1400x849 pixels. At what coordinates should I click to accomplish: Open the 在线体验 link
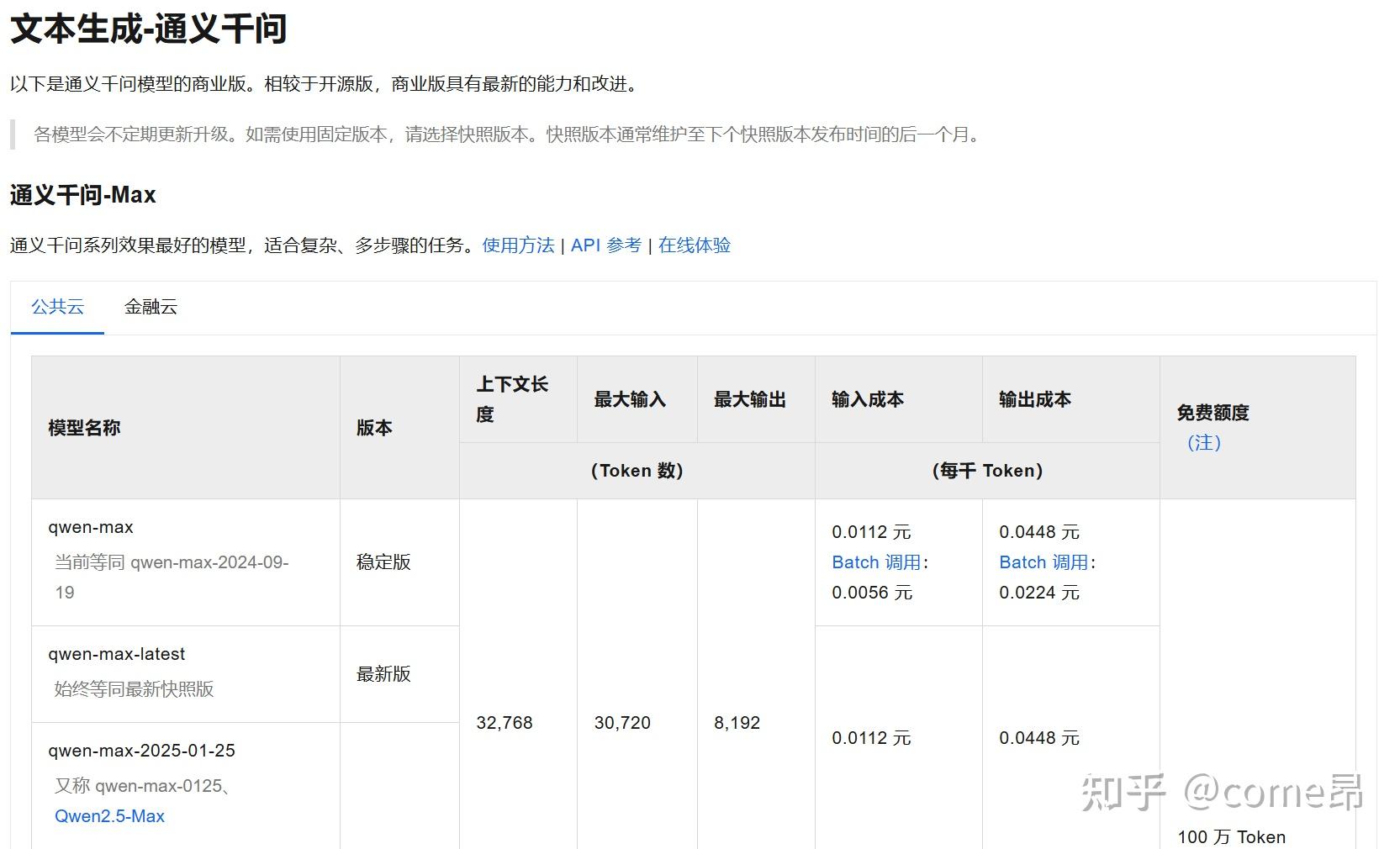point(695,245)
